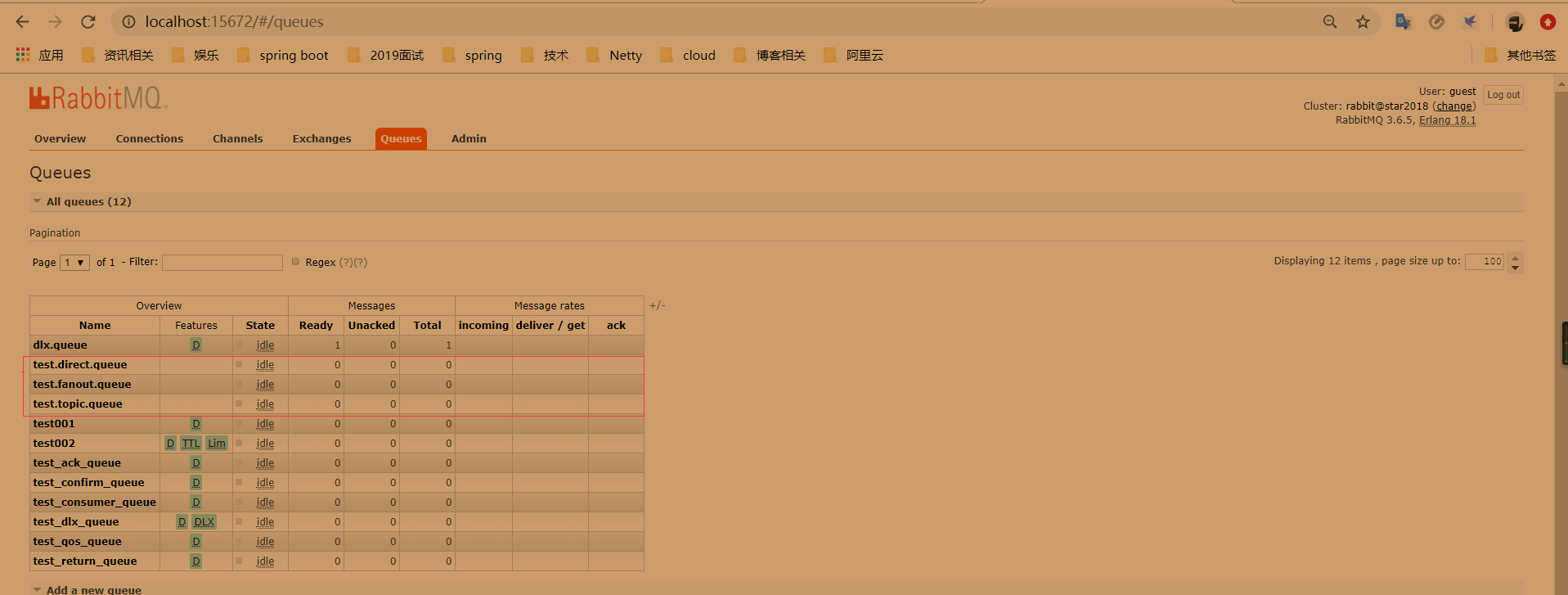
Task: Click the DLX feature badge for test_dlx_queue
Action: 204,522
